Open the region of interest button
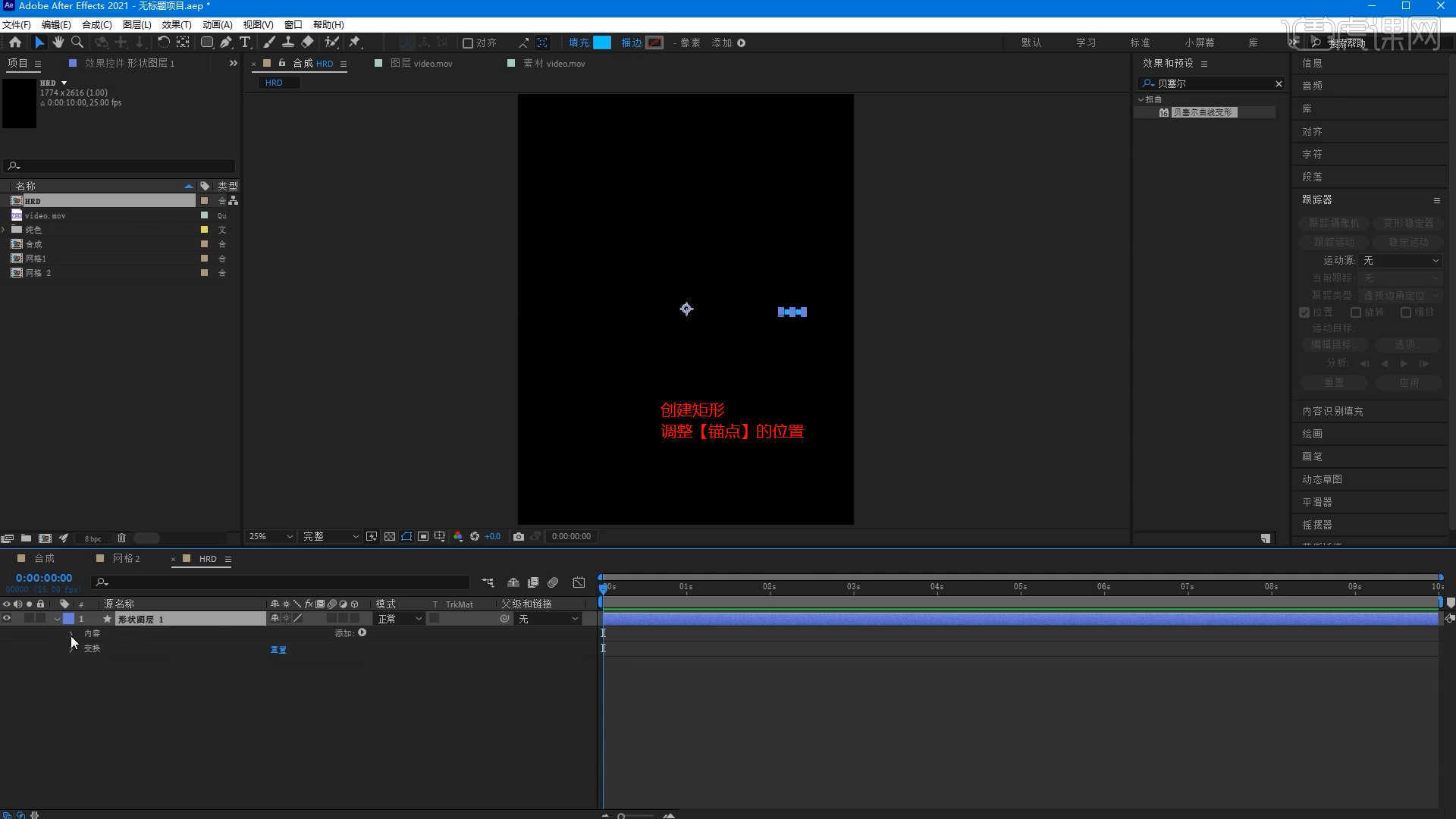The width and height of the screenshot is (1456, 819). [x=423, y=536]
